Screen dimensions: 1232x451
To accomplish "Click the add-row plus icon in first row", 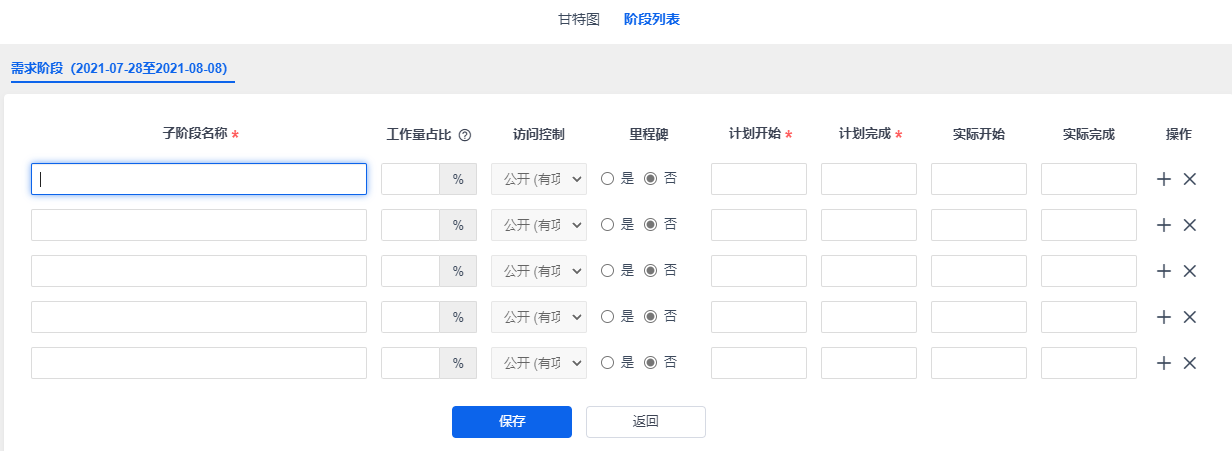I will [x=1164, y=179].
